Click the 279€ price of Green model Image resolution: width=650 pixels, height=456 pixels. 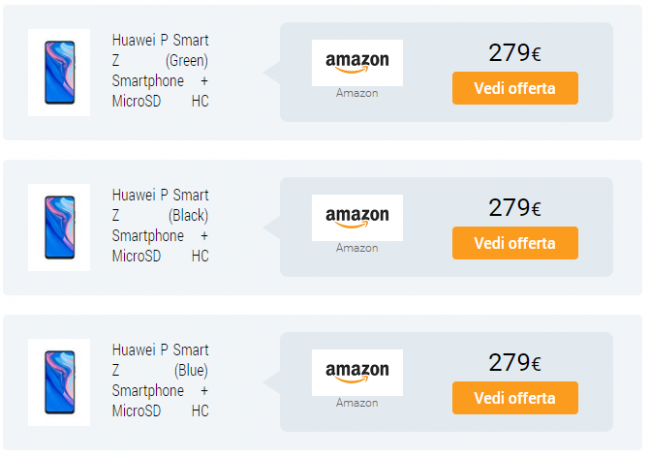(515, 53)
